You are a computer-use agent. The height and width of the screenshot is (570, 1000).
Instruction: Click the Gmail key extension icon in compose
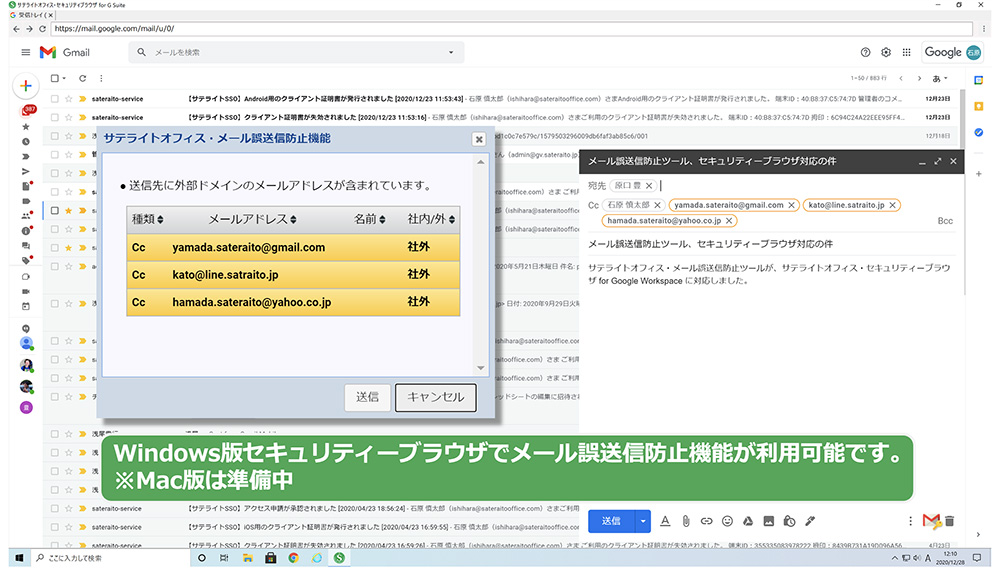tap(932, 521)
